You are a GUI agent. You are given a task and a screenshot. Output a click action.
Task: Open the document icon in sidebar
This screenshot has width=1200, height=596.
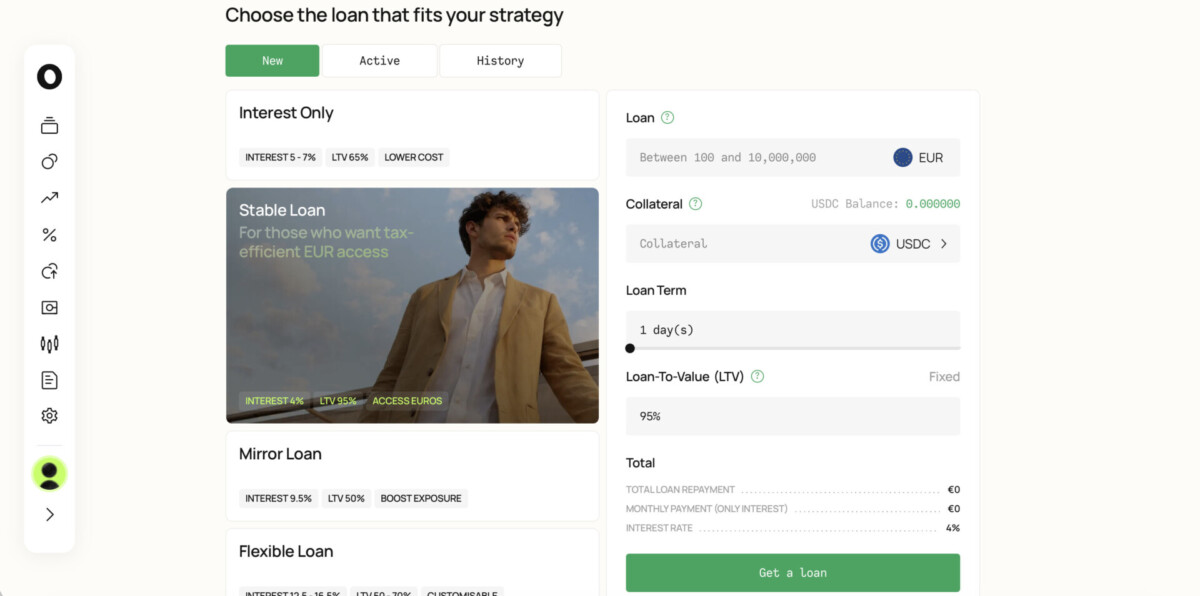click(x=49, y=380)
